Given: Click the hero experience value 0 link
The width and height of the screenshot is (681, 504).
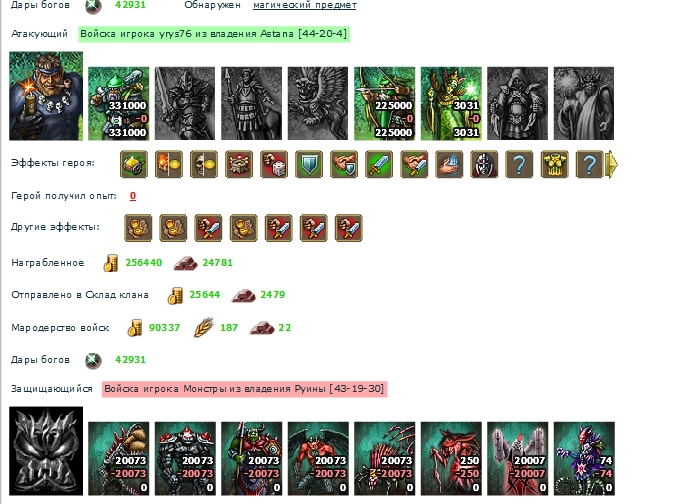Looking at the screenshot, I should [x=132, y=196].
